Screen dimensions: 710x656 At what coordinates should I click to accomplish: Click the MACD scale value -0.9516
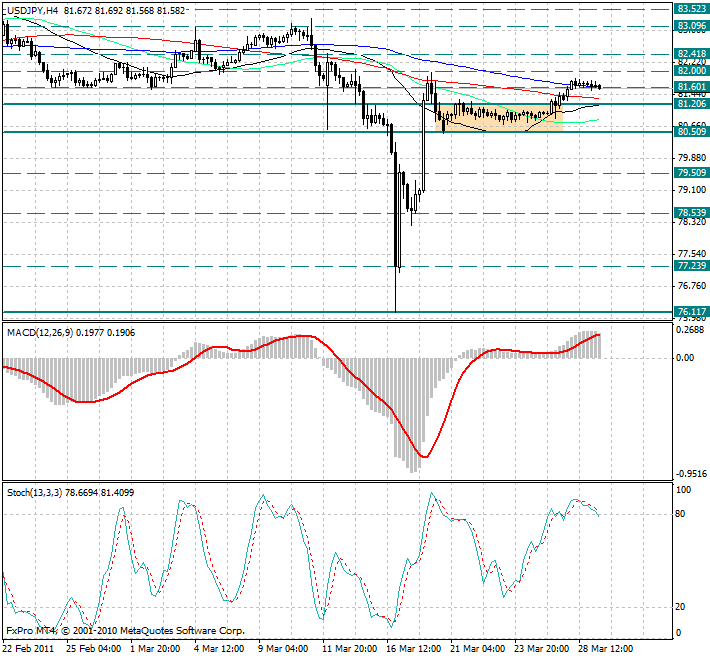click(691, 474)
